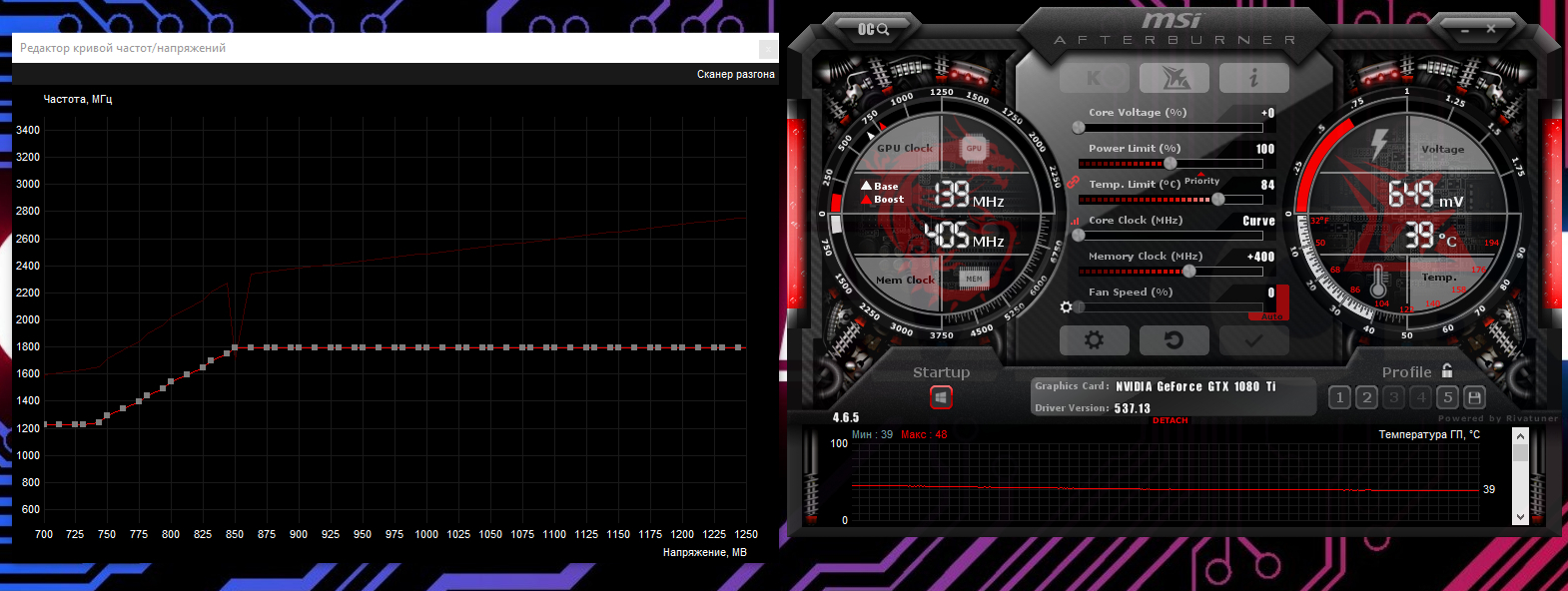1568x591 pixels.
Task: Open the system information 'i' button
Action: [x=1253, y=78]
